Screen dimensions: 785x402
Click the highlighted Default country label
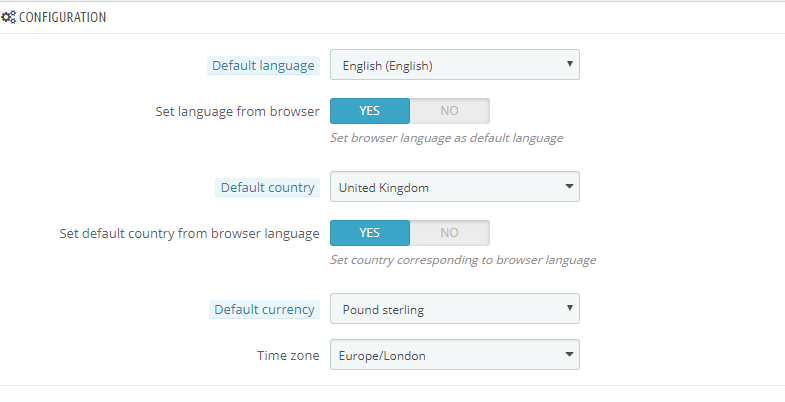[267, 187]
